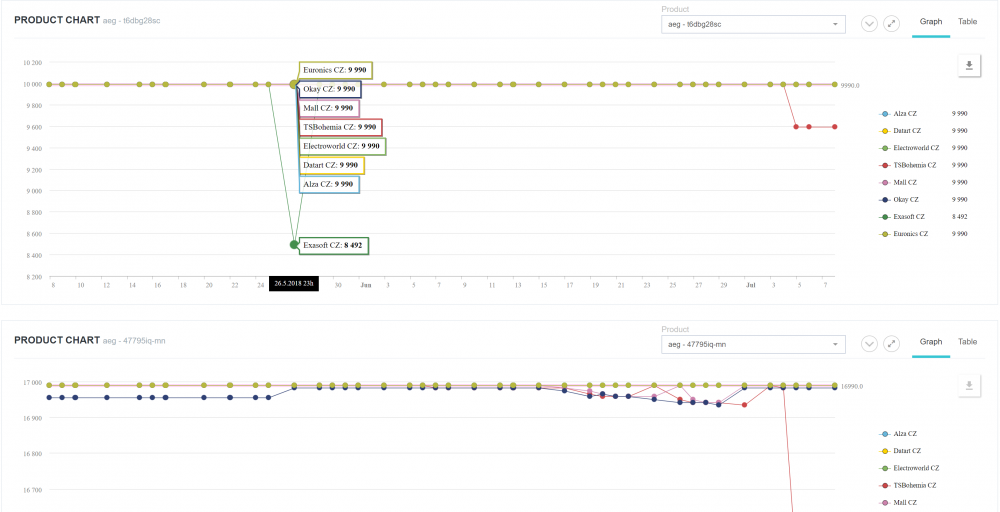Expand bottom chart to fullscreen
The image size is (1000, 512).
coord(892,344)
